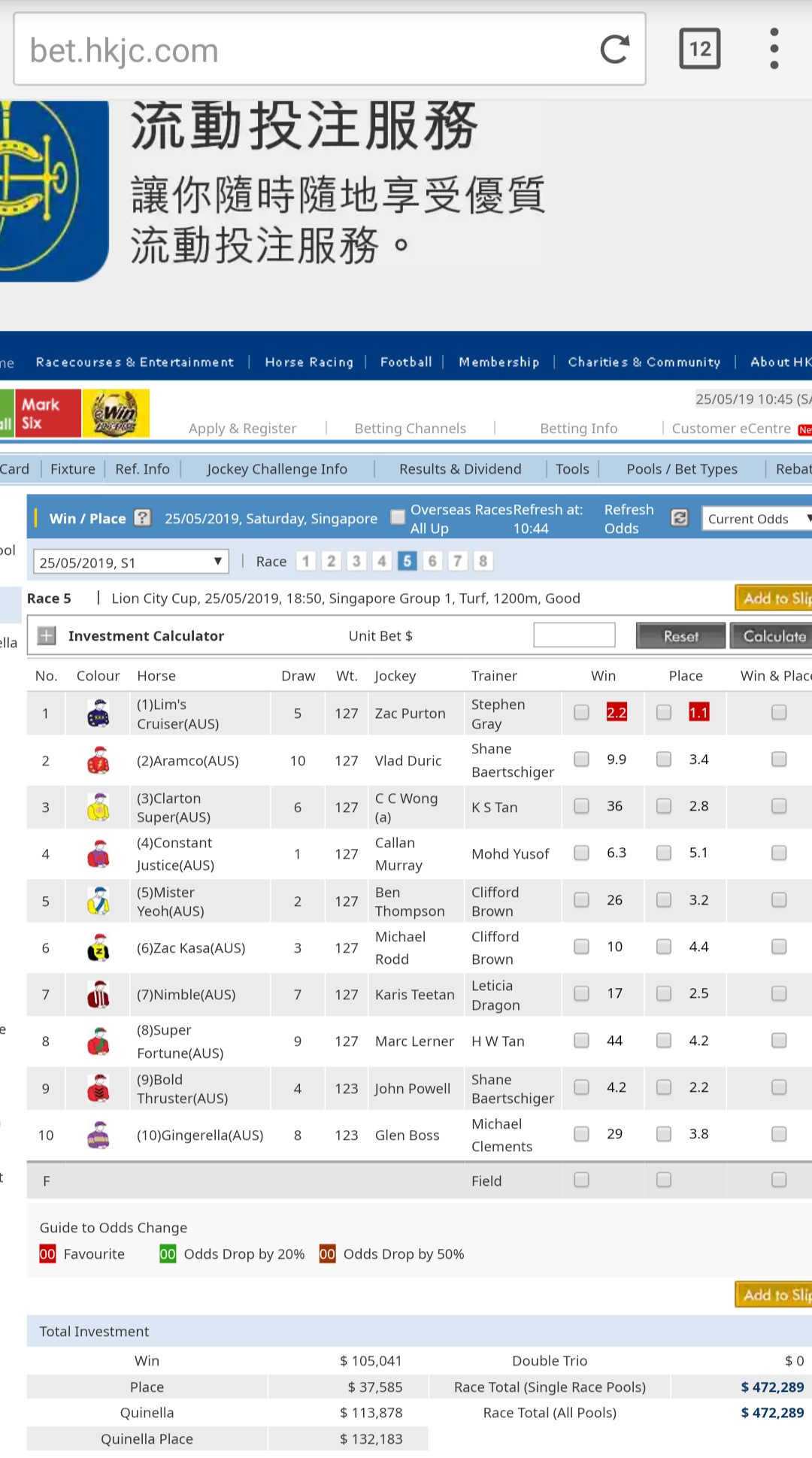Expand the Investment Calculator plus icon
812x1458 pixels.
47,635
